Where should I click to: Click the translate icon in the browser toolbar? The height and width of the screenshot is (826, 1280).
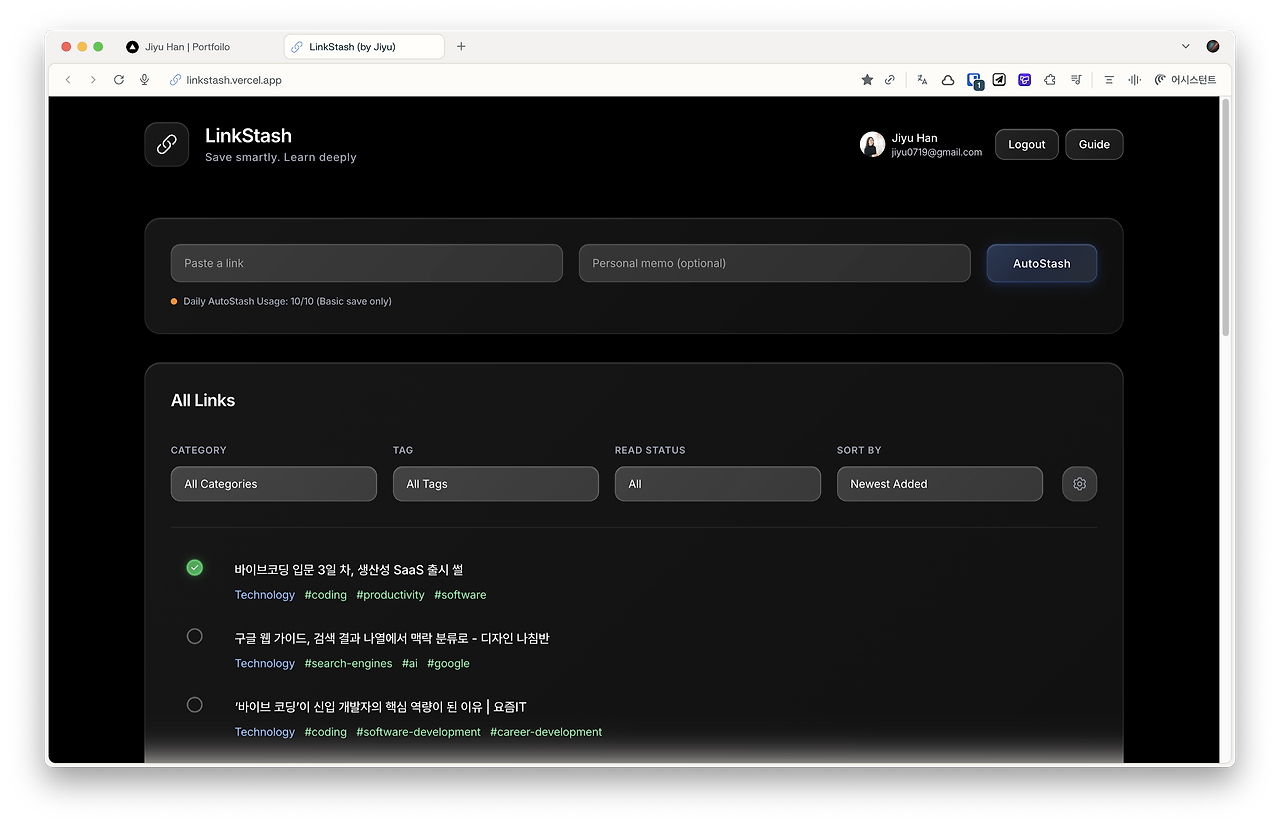(x=921, y=79)
